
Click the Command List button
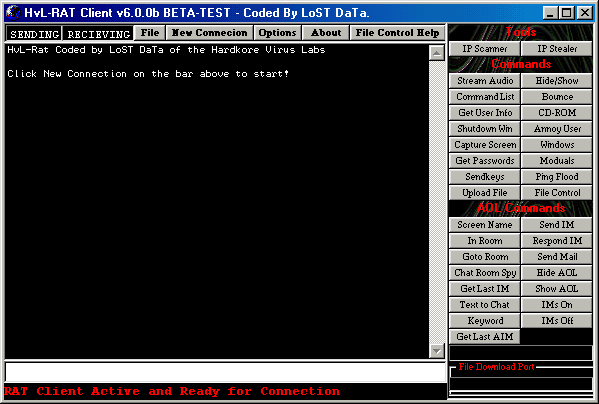[x=484, y=97]
